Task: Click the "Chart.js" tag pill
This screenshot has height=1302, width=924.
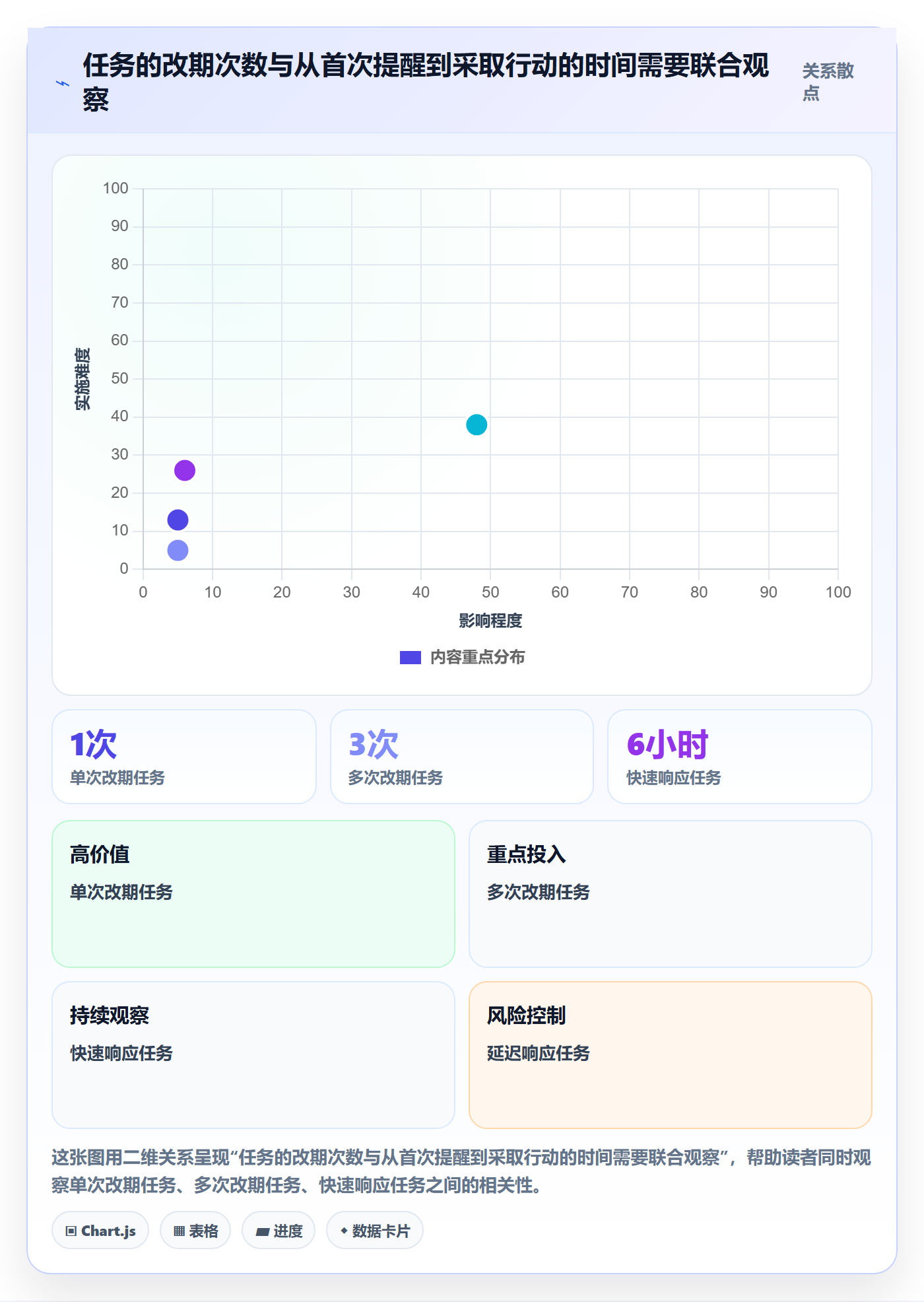Action: [100, 1231]
